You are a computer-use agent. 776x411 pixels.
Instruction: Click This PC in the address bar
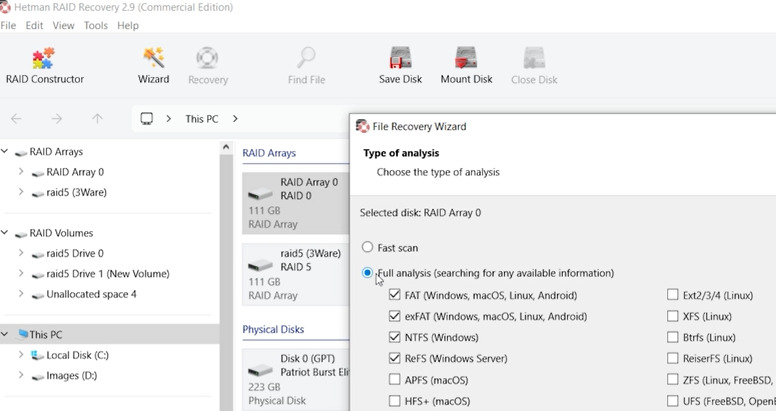pos(201,119)
